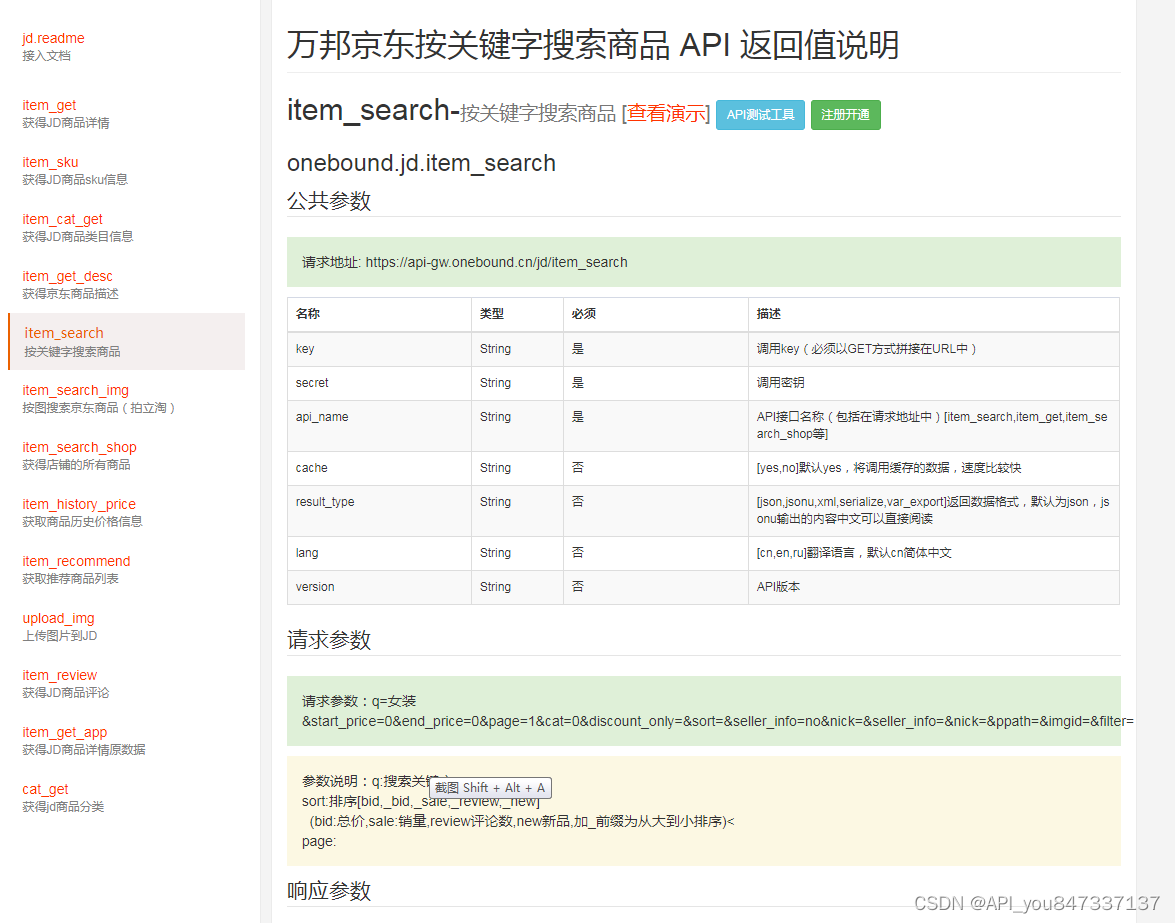Select item_recommend sidebar link
1175x923 pixels.
coord(76,560)
